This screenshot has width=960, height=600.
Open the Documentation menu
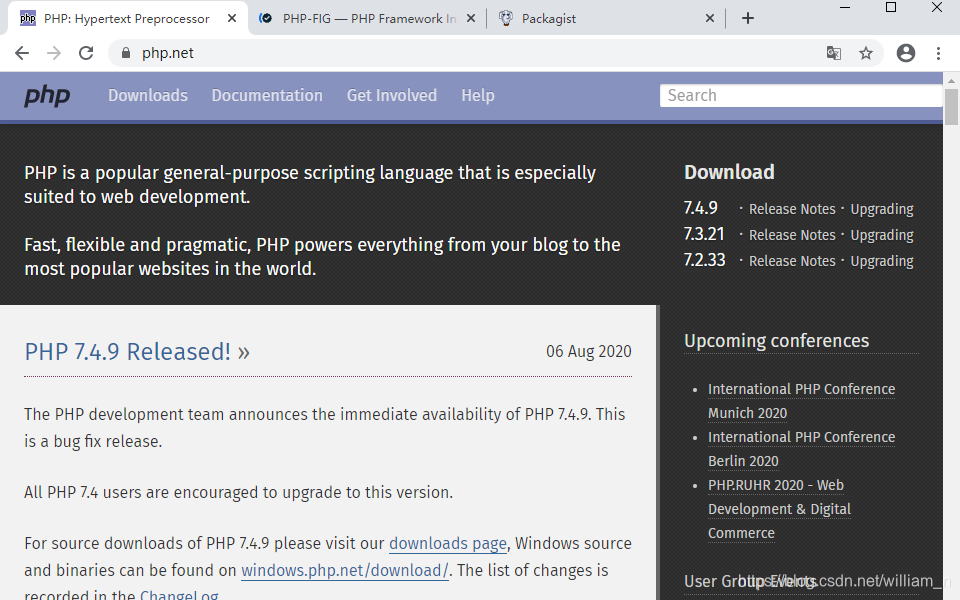pyautogui.click(x=267, y=95)
